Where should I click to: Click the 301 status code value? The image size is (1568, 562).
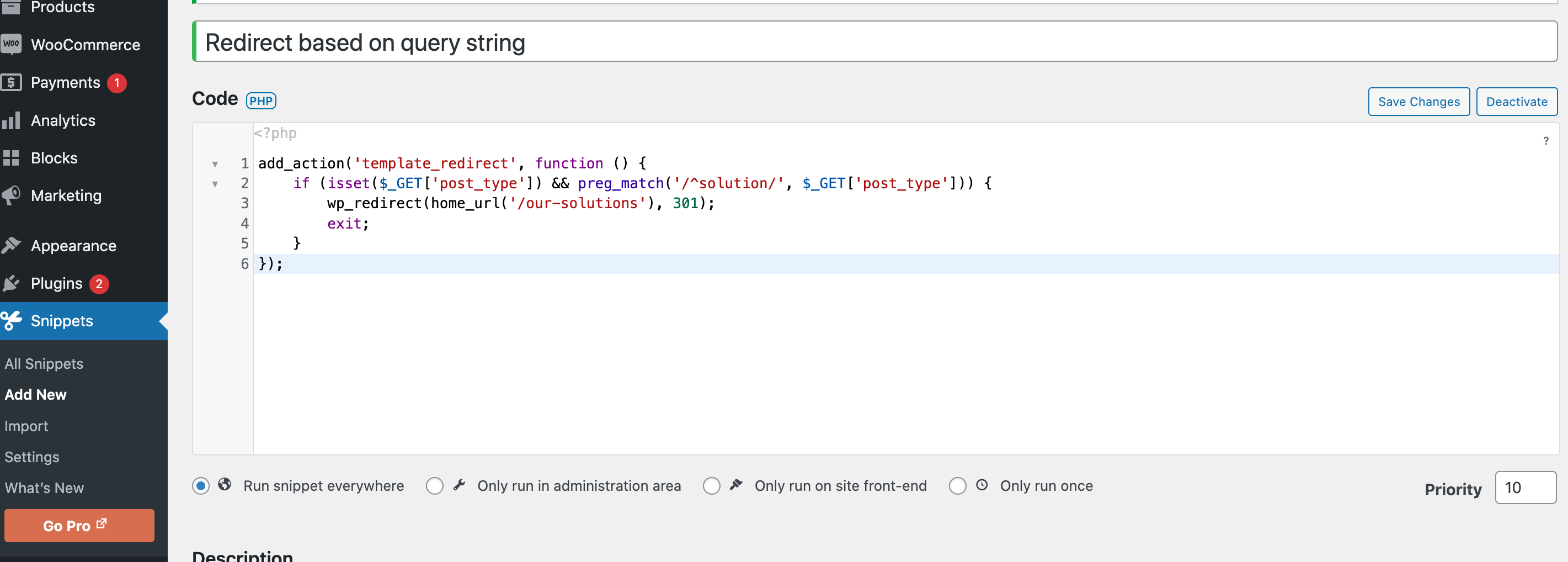point(685,203)
